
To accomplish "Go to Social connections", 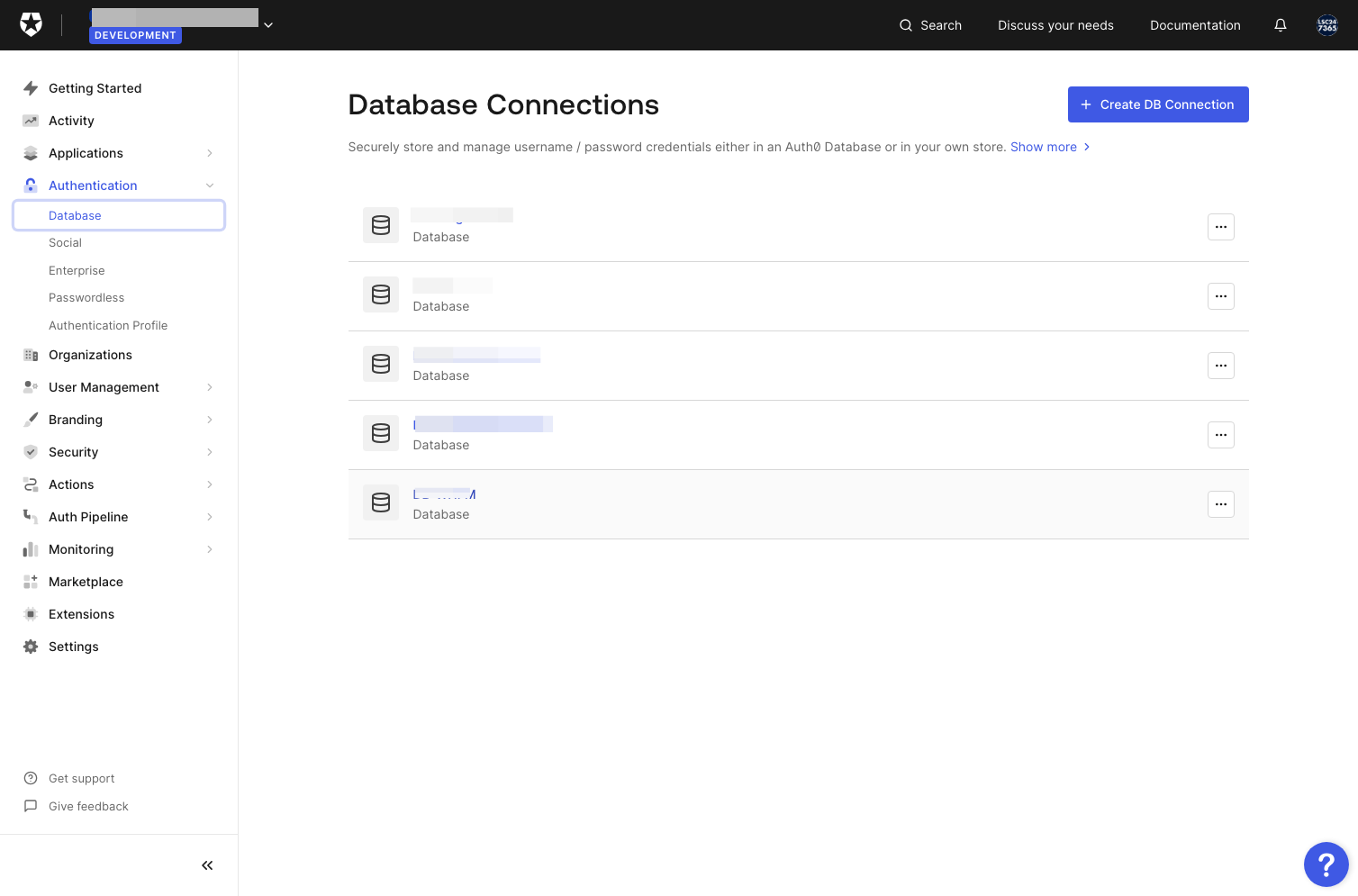I will point(65,243).
